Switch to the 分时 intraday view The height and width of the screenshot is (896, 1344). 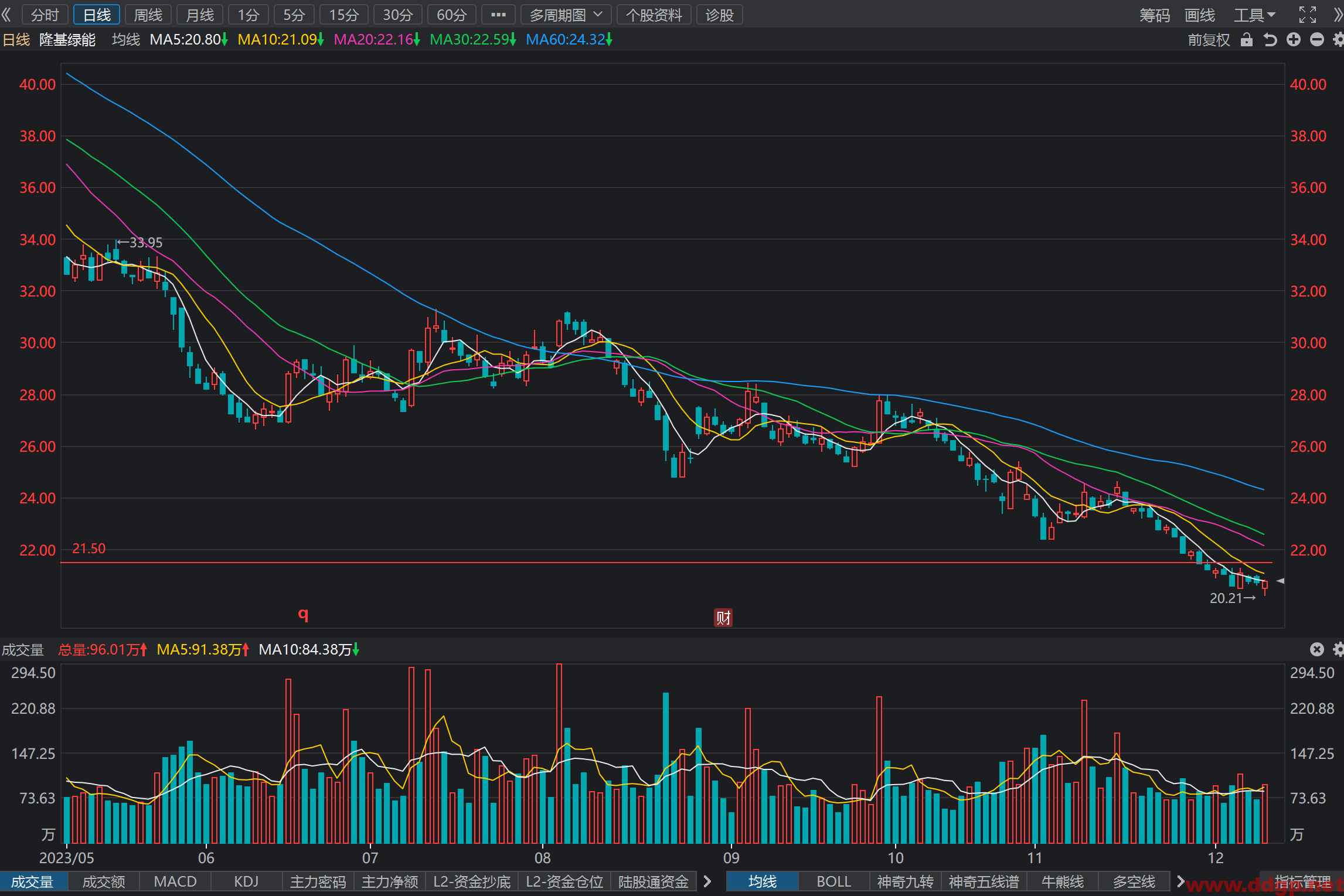click(45, 15)
